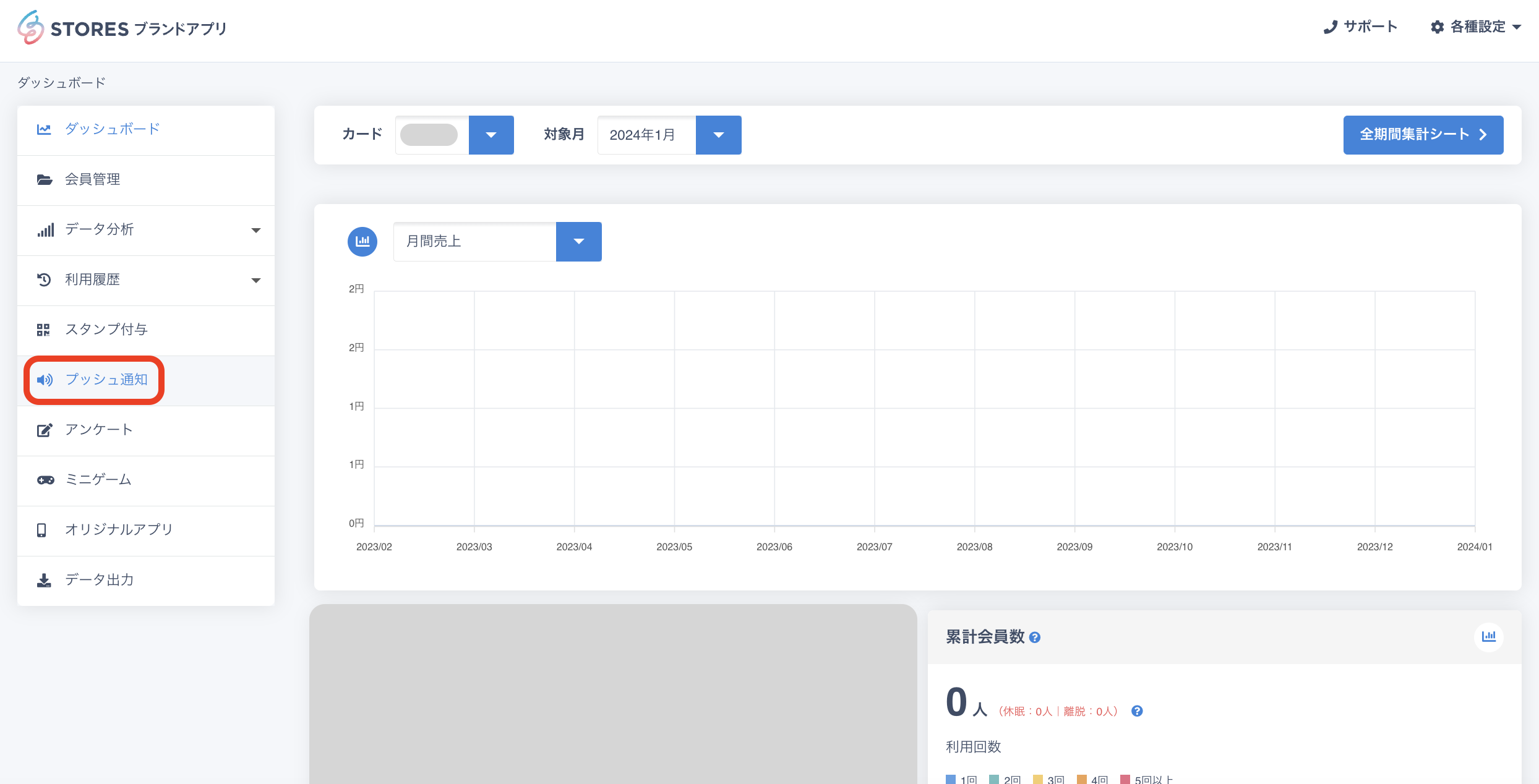
Task: Click the 休眠：0人 text
Action: [x=1027, y=712]
